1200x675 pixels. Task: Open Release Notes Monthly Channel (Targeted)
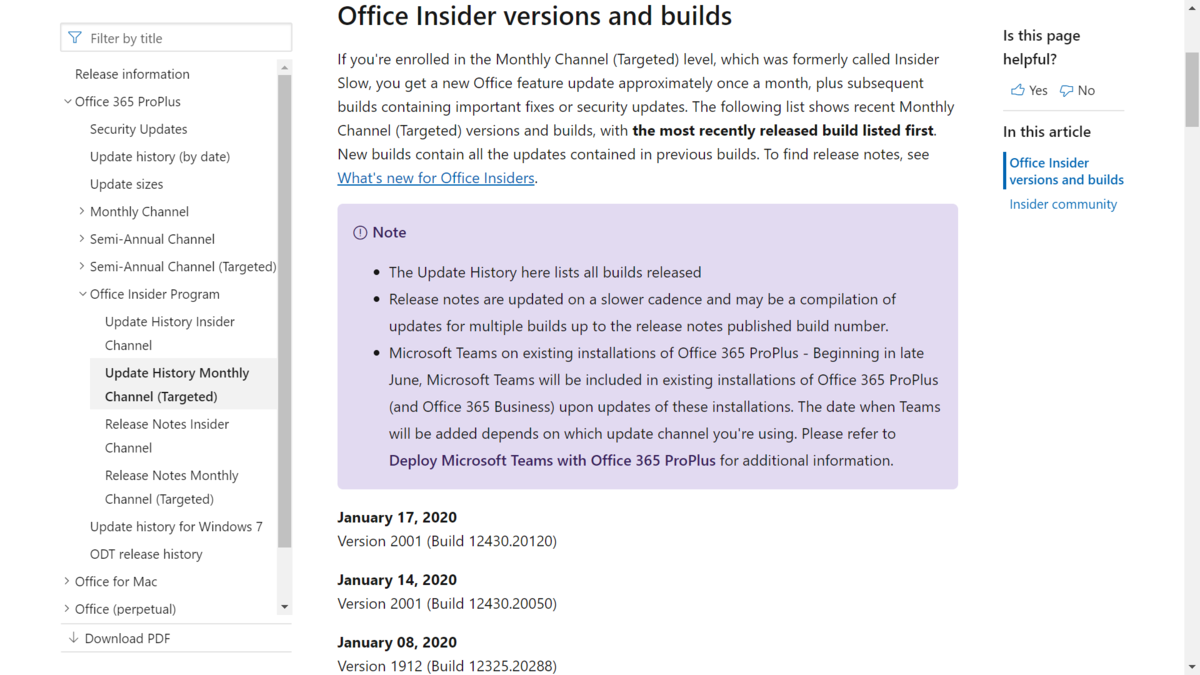(172, 487)
